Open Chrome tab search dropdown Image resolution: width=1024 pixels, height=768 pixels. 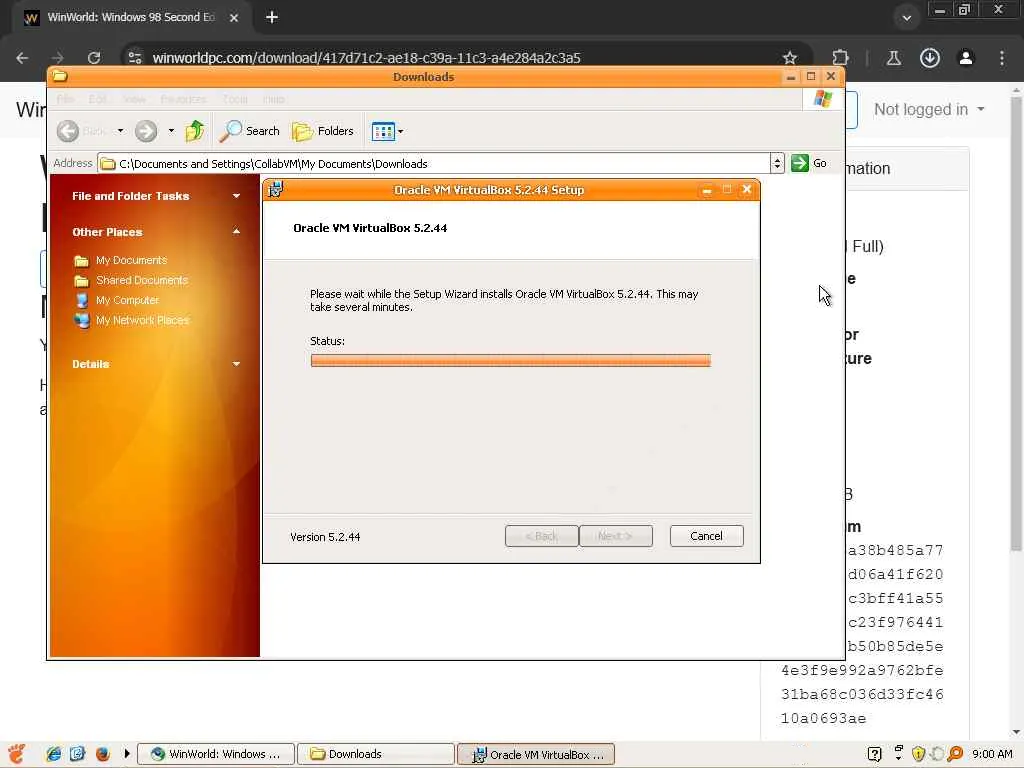point(906,18)
